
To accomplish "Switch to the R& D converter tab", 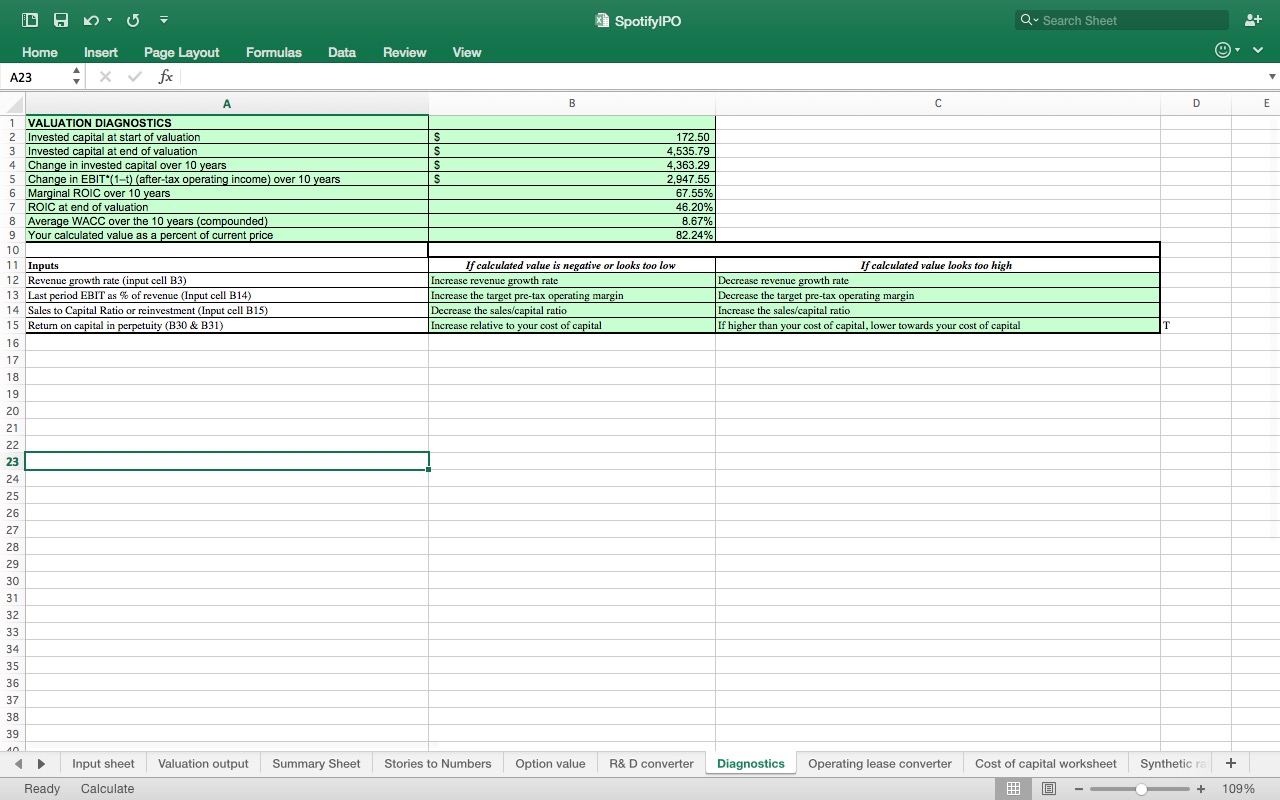I will [x=651, y=763].
